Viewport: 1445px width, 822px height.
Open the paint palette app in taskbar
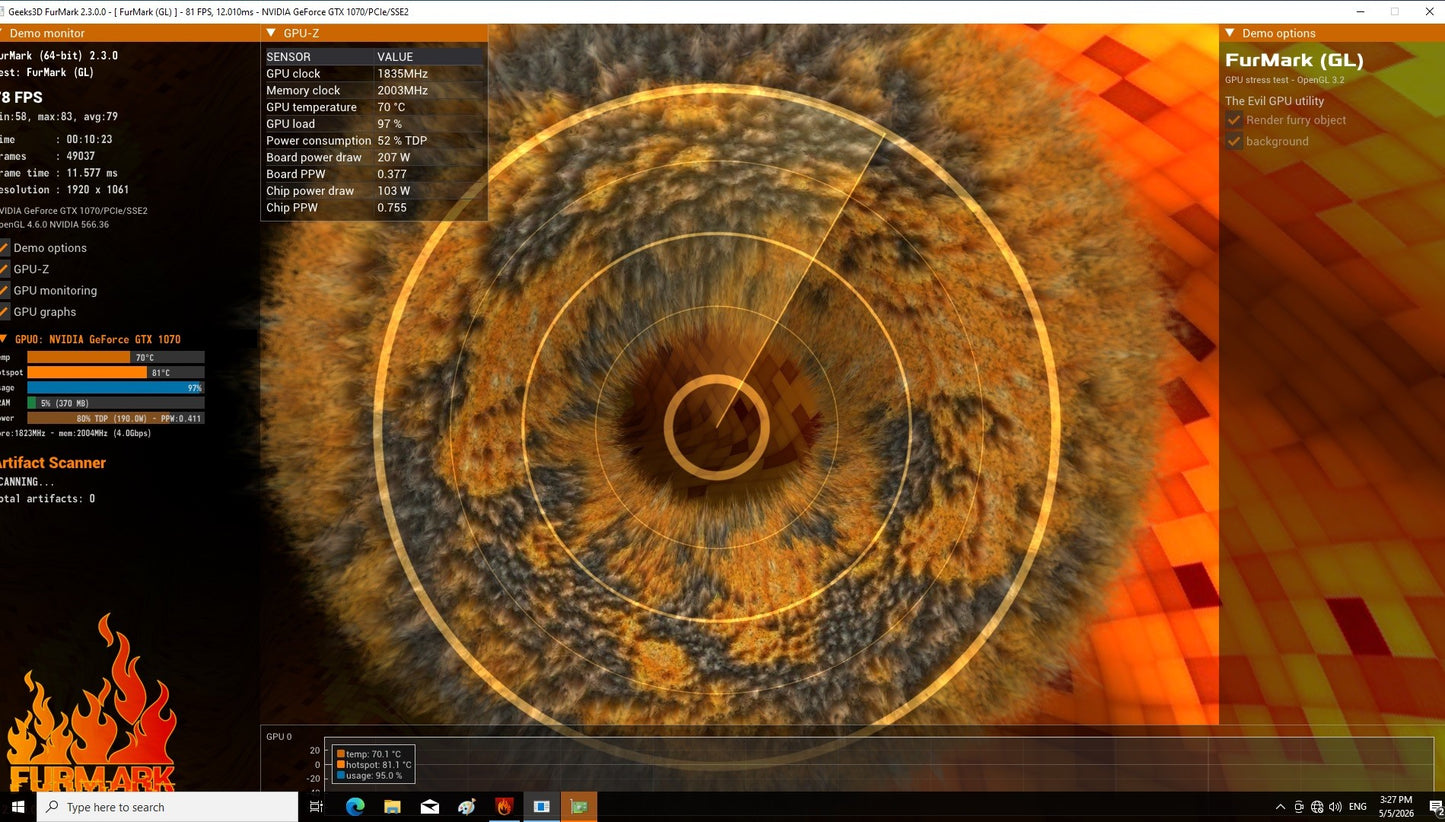467,807
